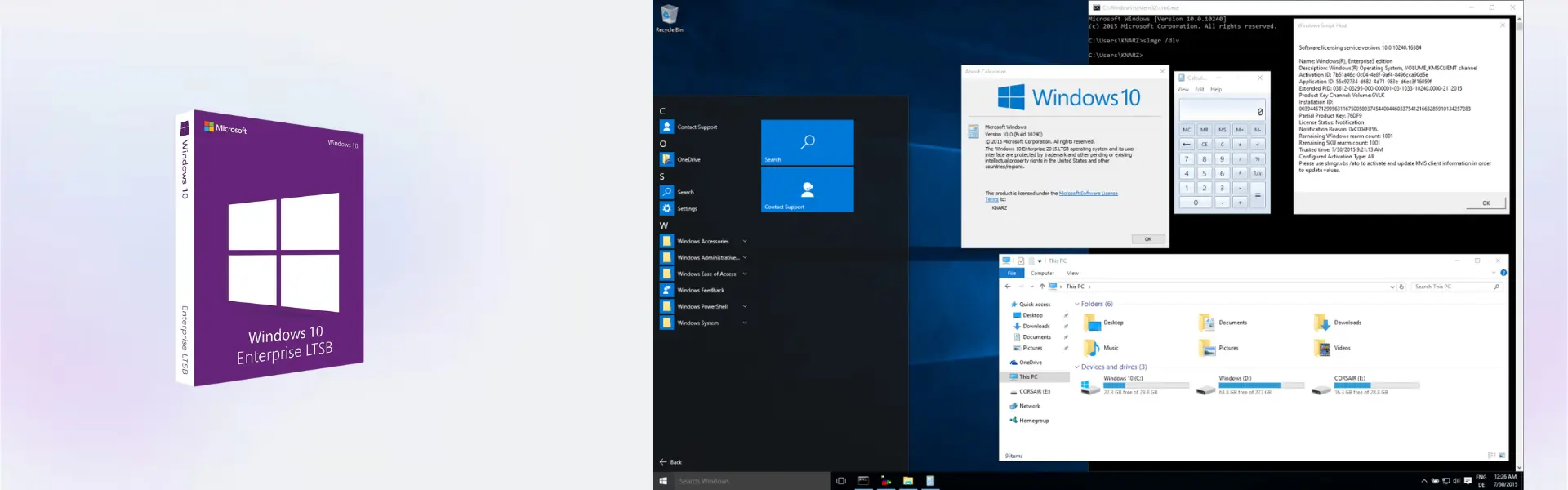This screenshot has width=1568, height=490.
Task: Click the Windows Start button
Action: [x=663, y=481]
